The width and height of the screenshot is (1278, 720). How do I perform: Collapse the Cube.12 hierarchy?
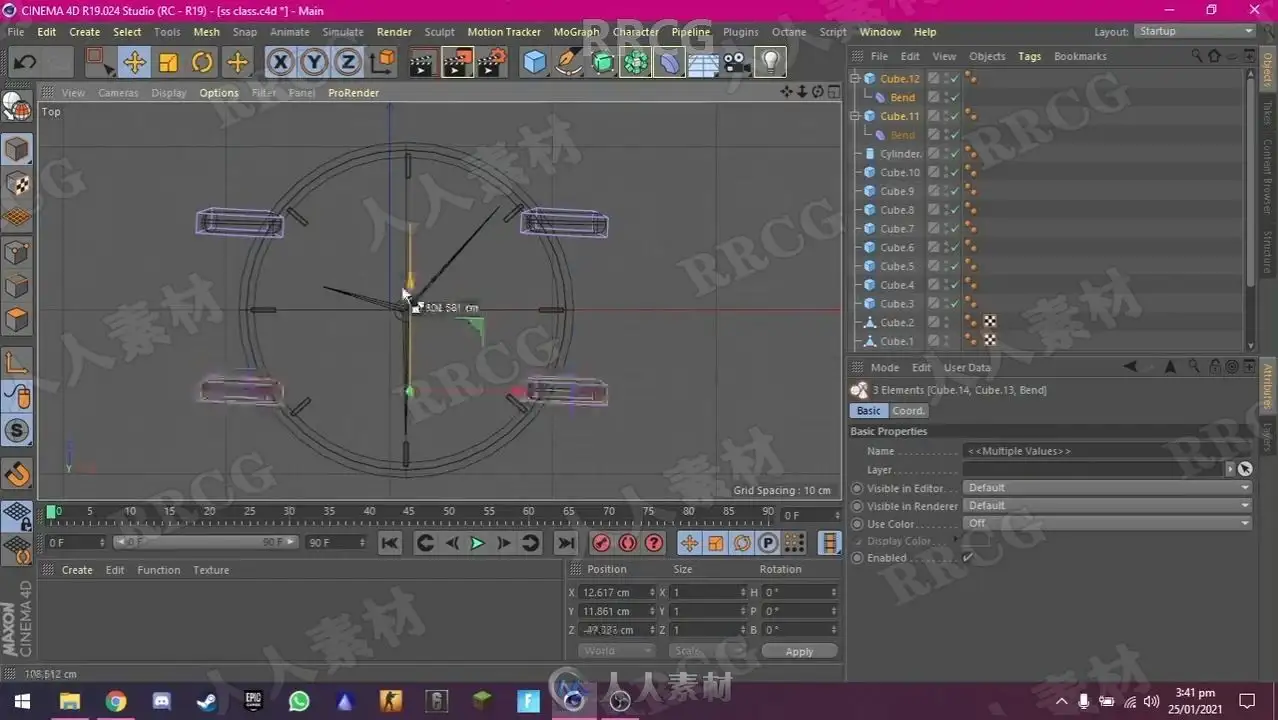click(855, 79)
